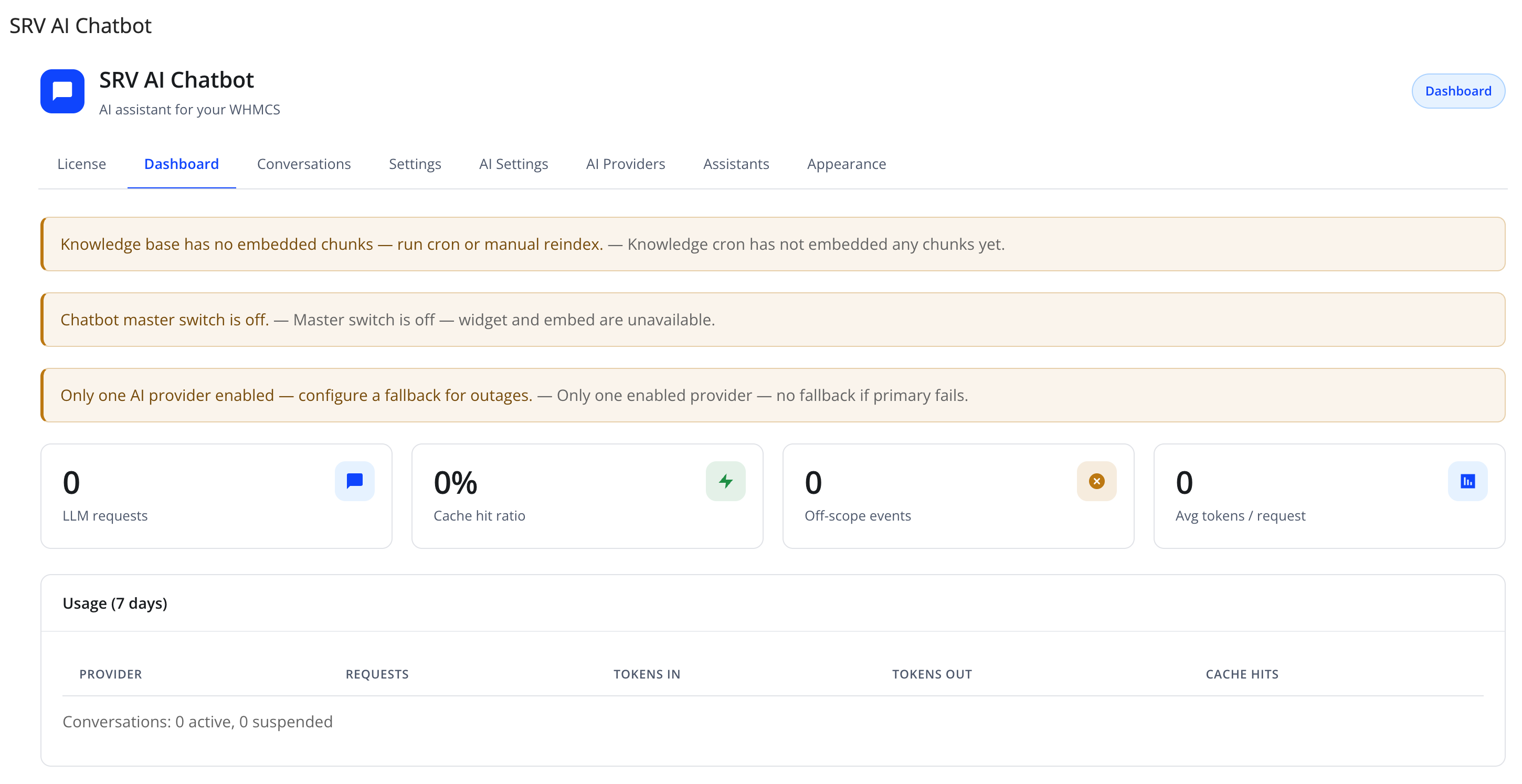Select the Dashboard tab
The image size is (1522, 784).
point(182,164)
